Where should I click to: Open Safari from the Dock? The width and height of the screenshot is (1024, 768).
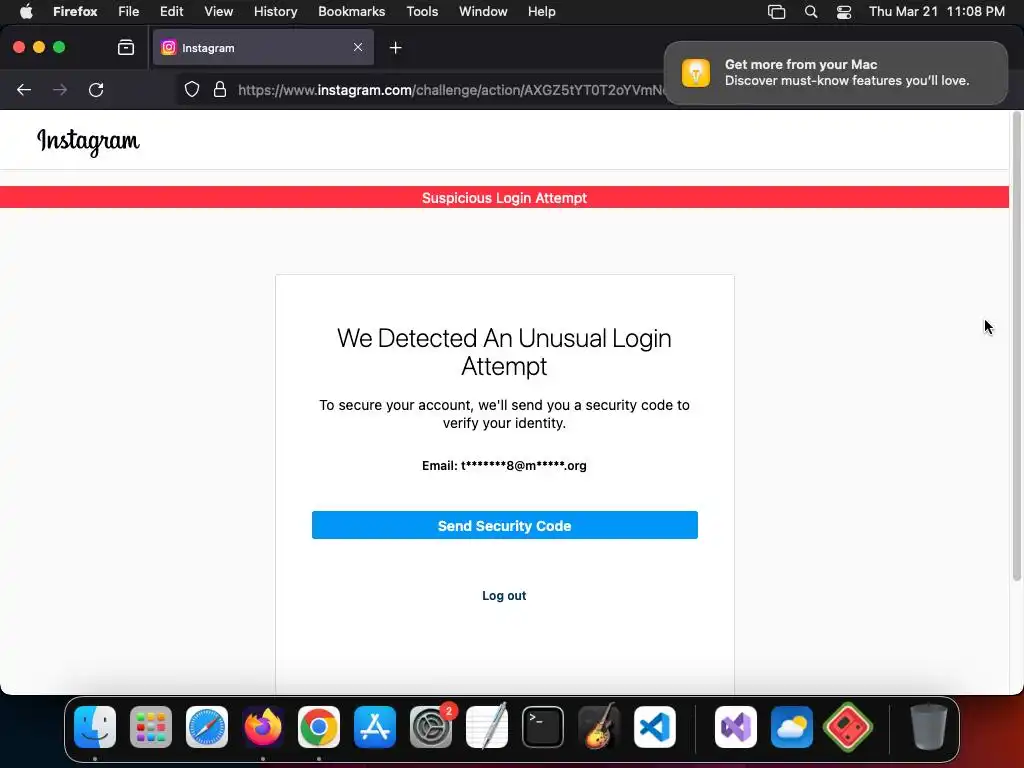pyautogui.click(x=207, y=726)
